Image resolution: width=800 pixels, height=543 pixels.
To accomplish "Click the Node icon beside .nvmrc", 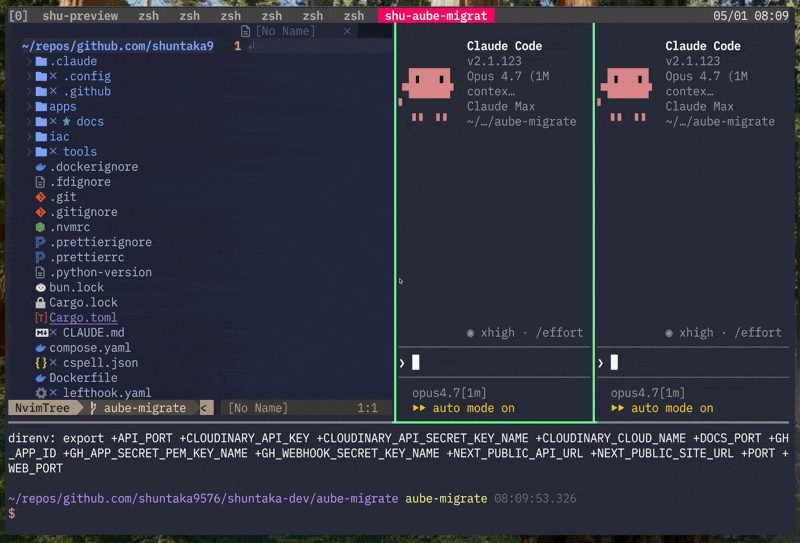I will pos(40,227).
